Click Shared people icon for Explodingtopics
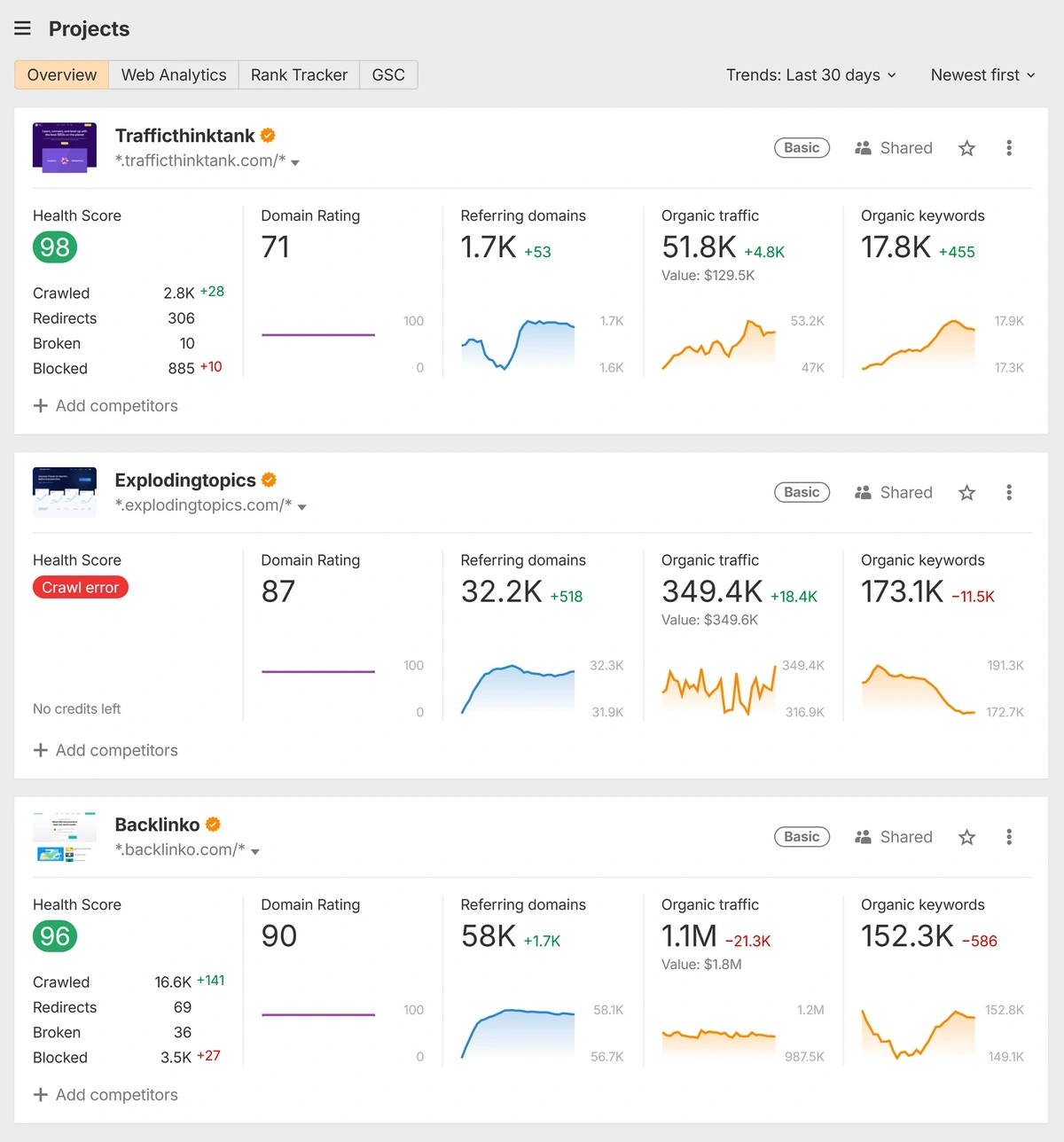 tap(863, 492)
